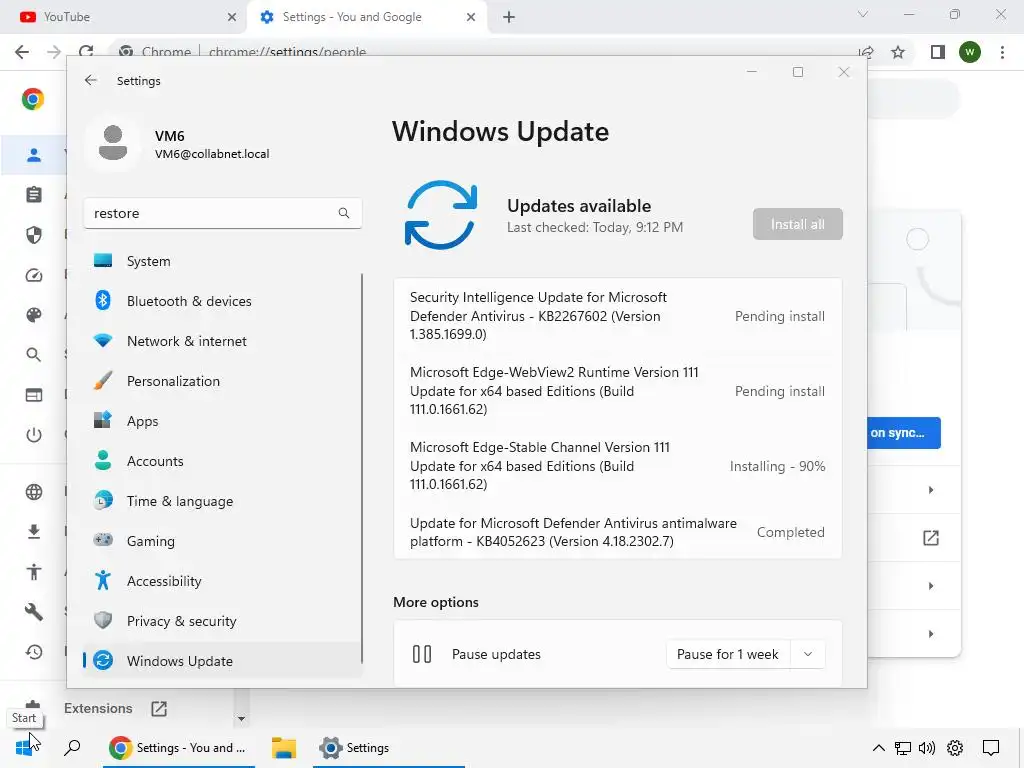Viewport: 1024px width, 768px height.
Task: Open Privacy shield icon in Chrome sidebar
Action: (34, 235)
